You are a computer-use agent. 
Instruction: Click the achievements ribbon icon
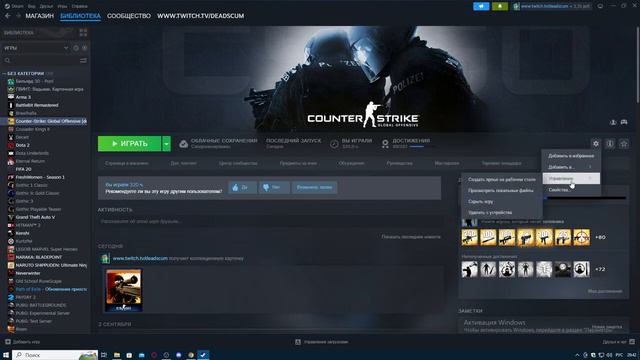pyautogui.click(x=385, y=144)
